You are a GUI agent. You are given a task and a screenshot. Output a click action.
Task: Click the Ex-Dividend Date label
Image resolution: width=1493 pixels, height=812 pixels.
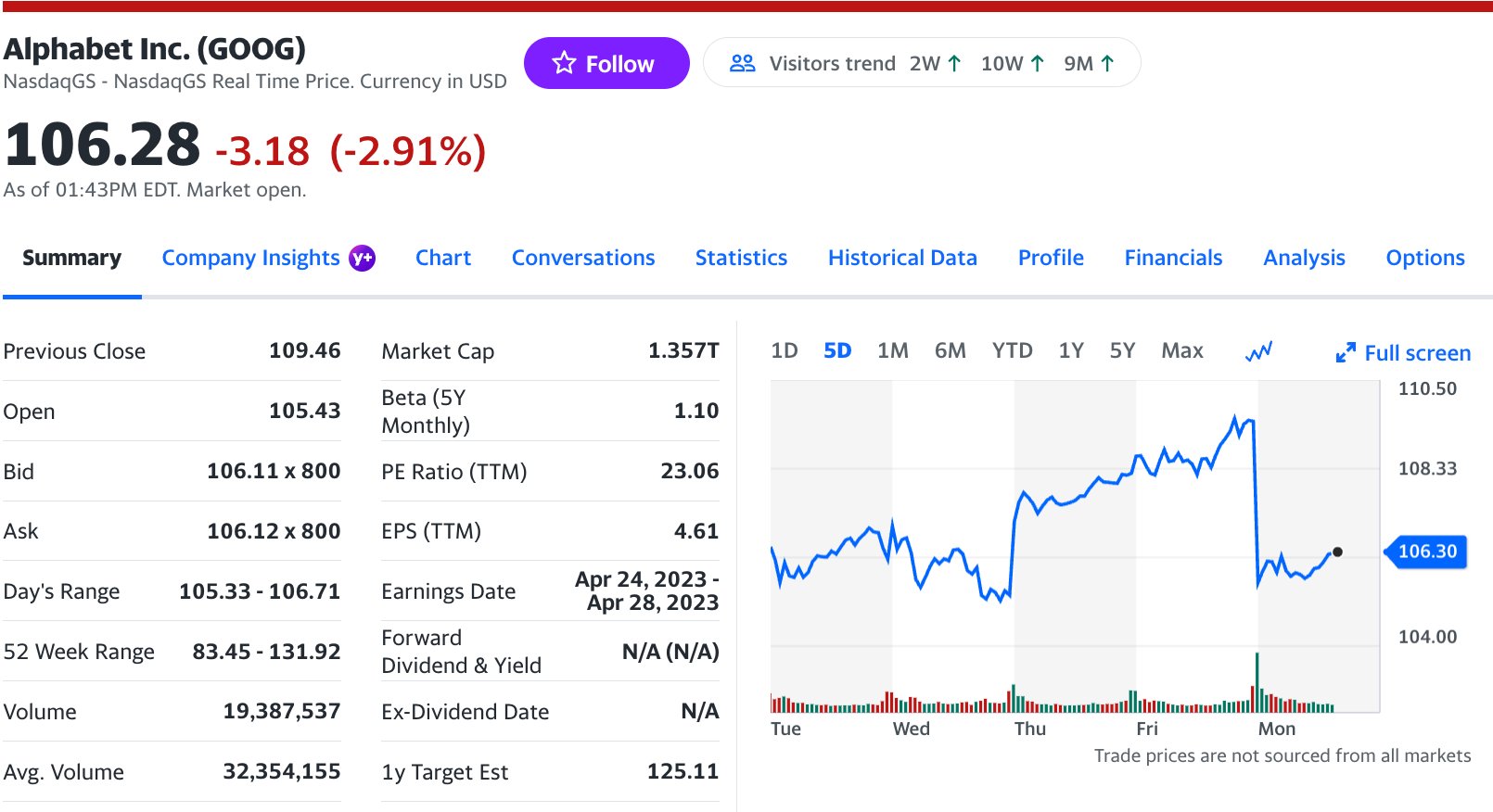pyautogui.click(x=466, y=712)
